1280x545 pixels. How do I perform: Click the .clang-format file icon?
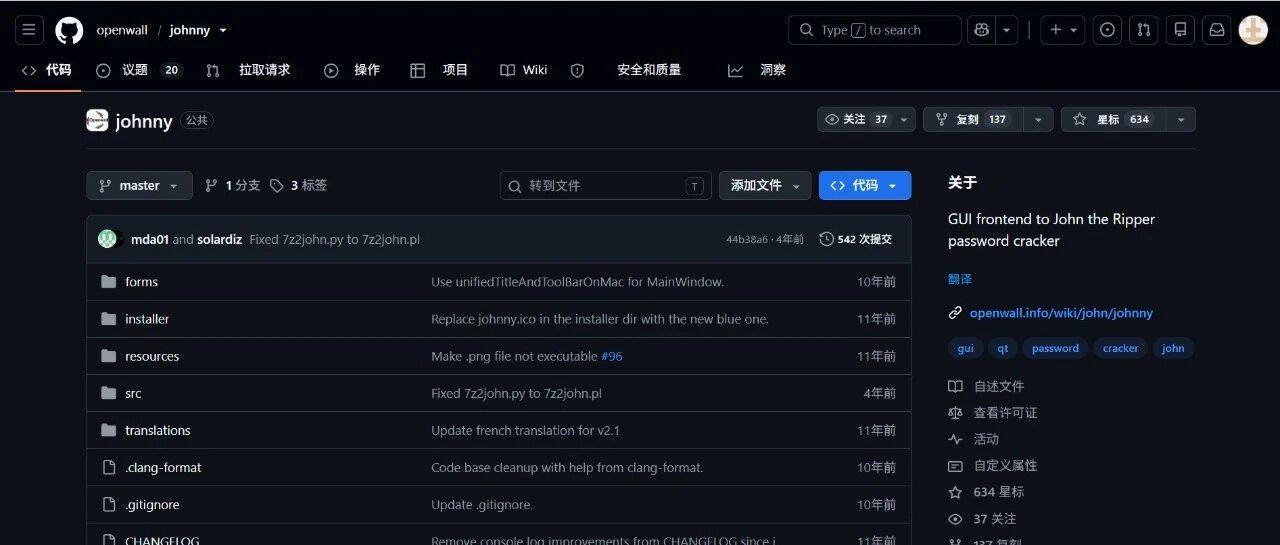click(109, 467)
